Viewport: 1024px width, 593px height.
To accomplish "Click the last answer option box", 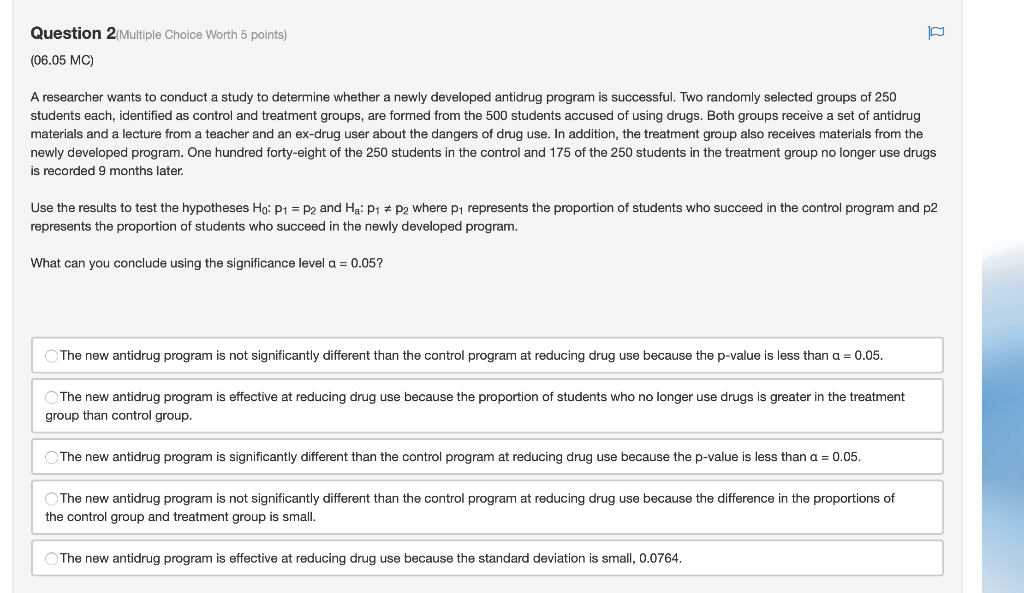I will point(487,558).
